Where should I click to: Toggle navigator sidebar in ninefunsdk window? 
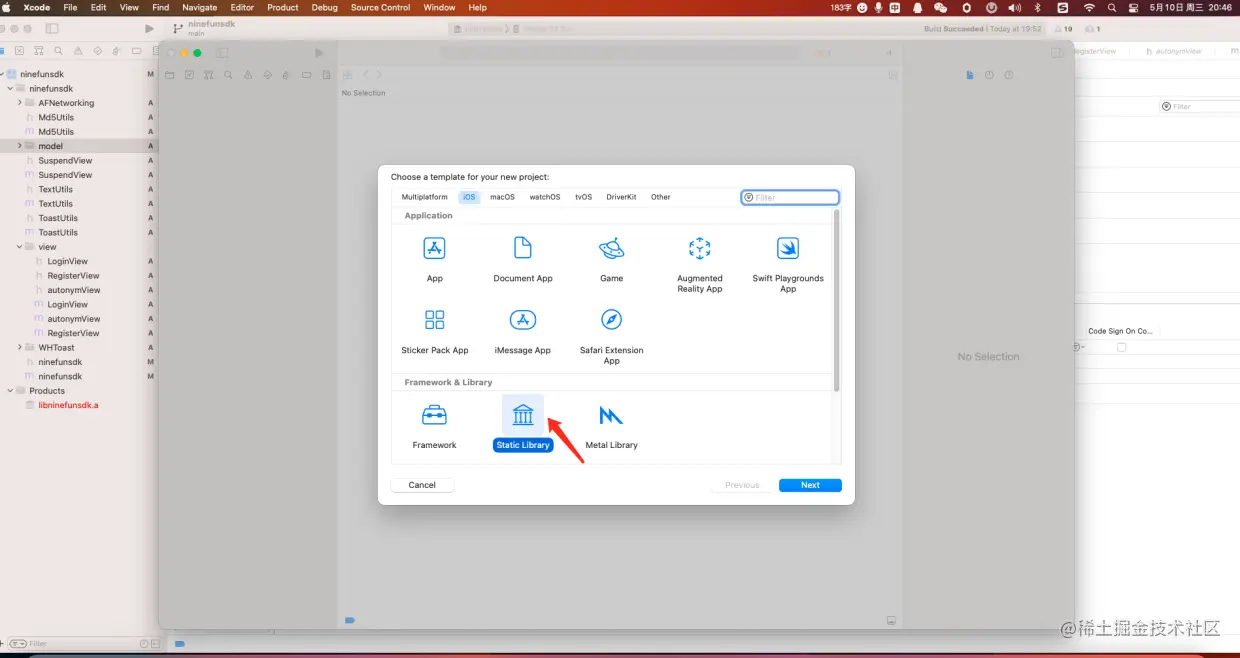click(x=52, y=29)
